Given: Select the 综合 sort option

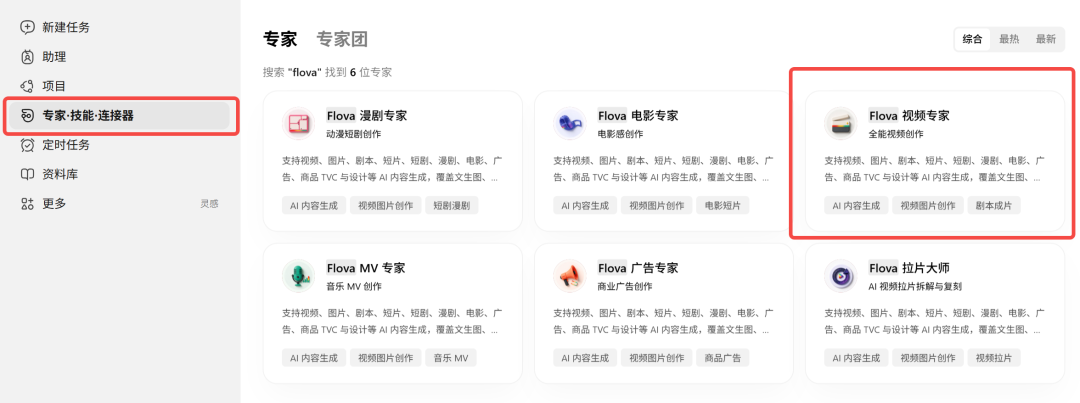Looking at the screenshot, I should point(973,39).
